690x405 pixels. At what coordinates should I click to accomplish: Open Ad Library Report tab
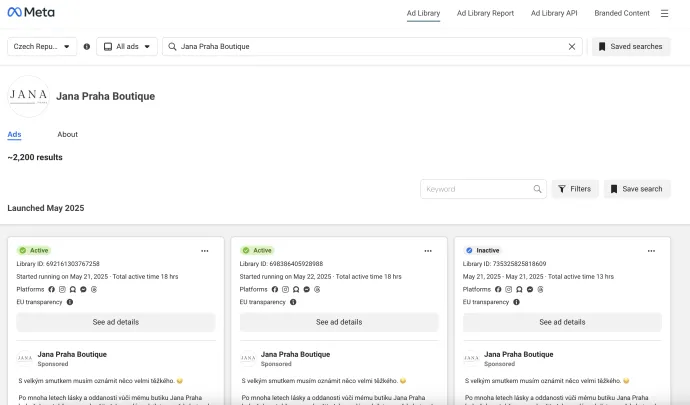(485, 13)
